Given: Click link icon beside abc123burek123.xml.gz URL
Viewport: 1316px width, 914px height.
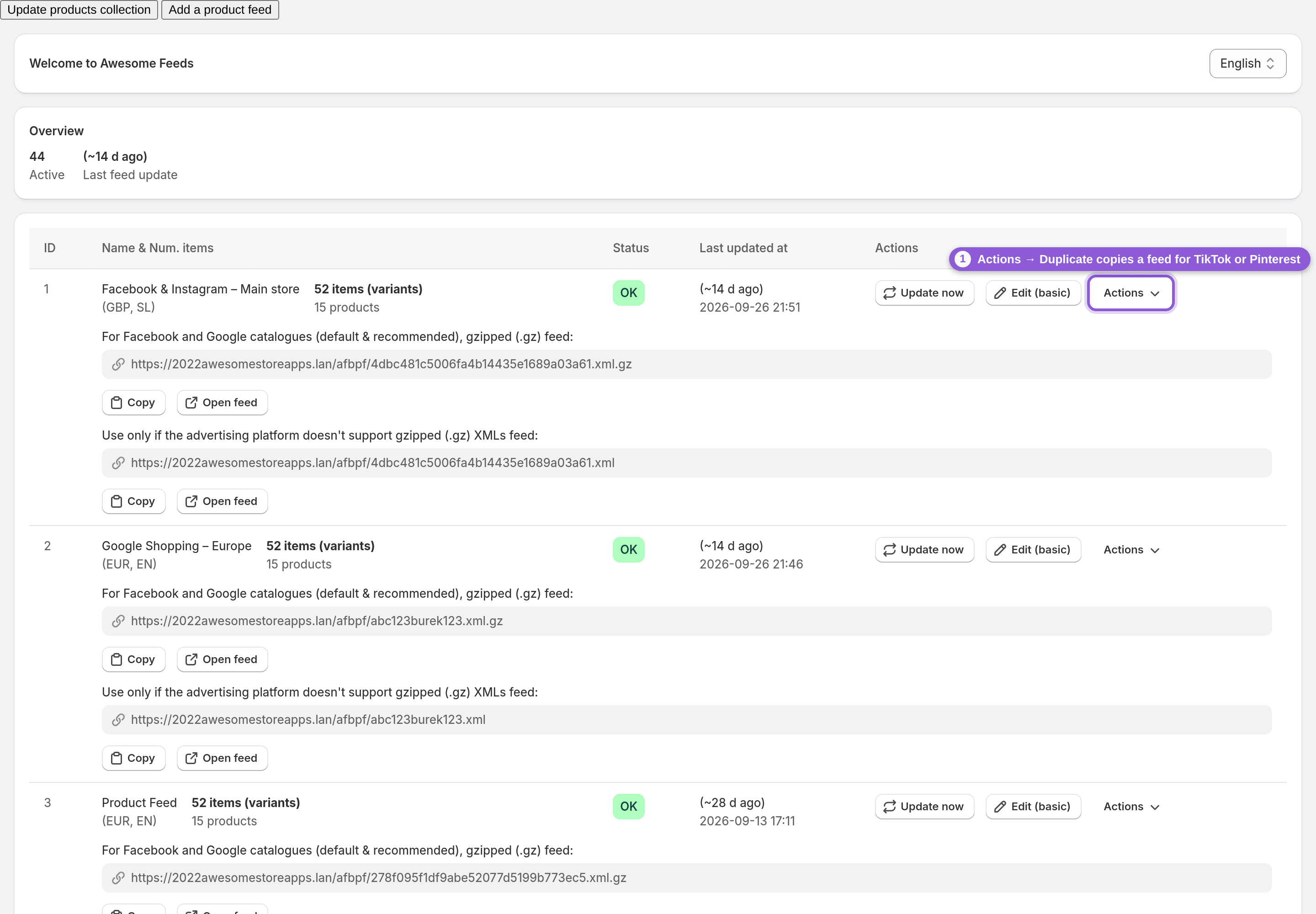Looking at the screenshot, I should pyautogui.click(x=118, y=622).
